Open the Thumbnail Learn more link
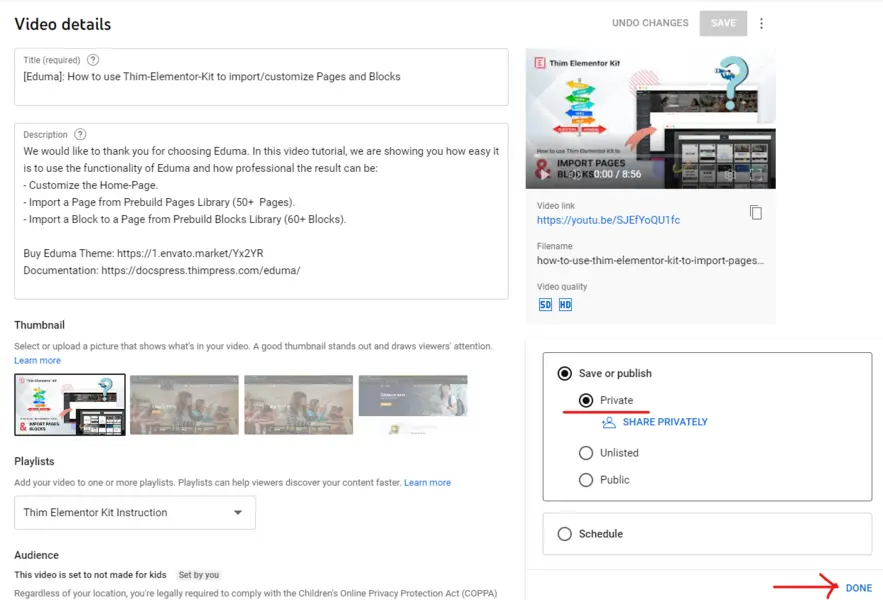Screen dimensions: 883x600 37,361
